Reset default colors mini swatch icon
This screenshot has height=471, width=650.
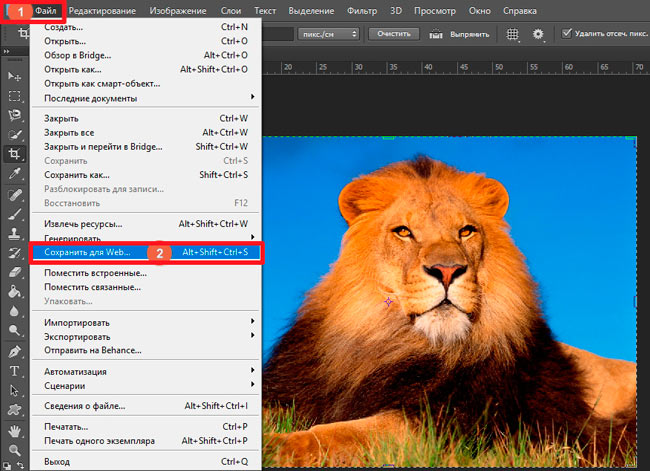tap(6, 466)
